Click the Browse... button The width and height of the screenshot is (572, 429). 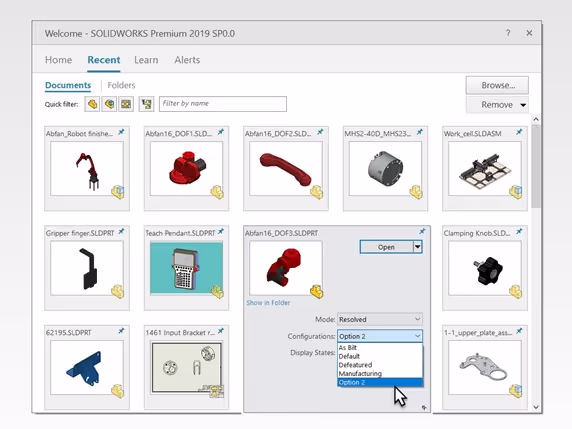pos(497,85)
